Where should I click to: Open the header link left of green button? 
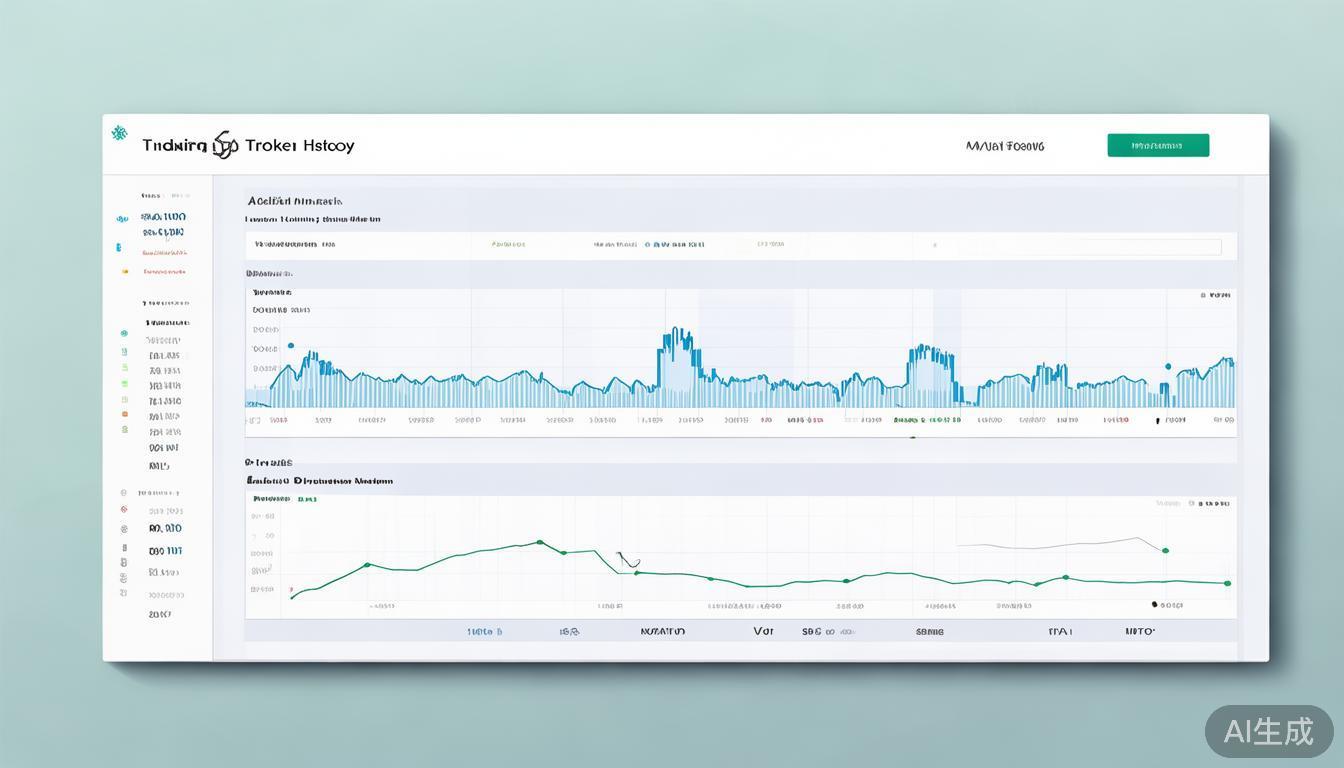pyautogui.click(x=1005, y=146)
